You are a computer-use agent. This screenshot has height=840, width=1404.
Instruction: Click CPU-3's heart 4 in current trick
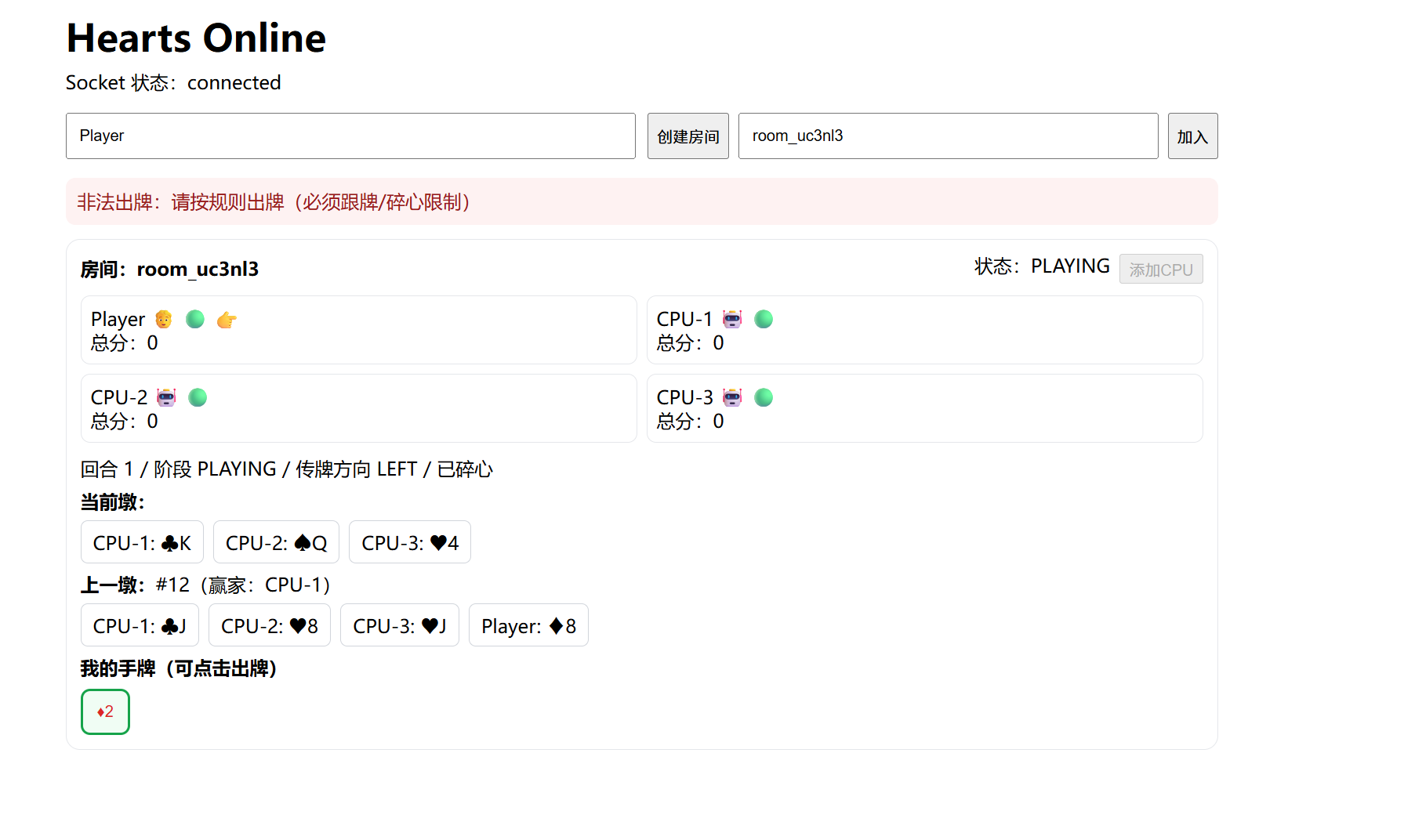pos(409,542)
